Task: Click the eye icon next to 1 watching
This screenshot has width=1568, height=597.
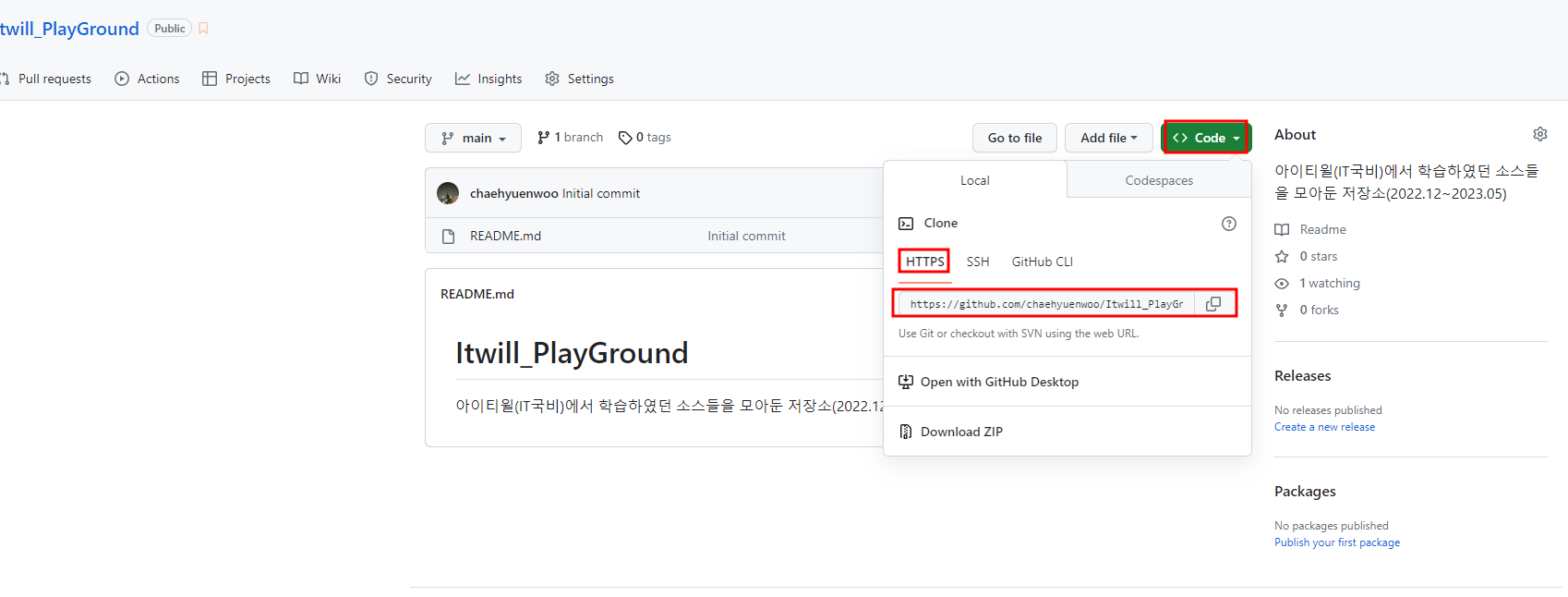Action: pyautogui.click(x=1282, y=284)
